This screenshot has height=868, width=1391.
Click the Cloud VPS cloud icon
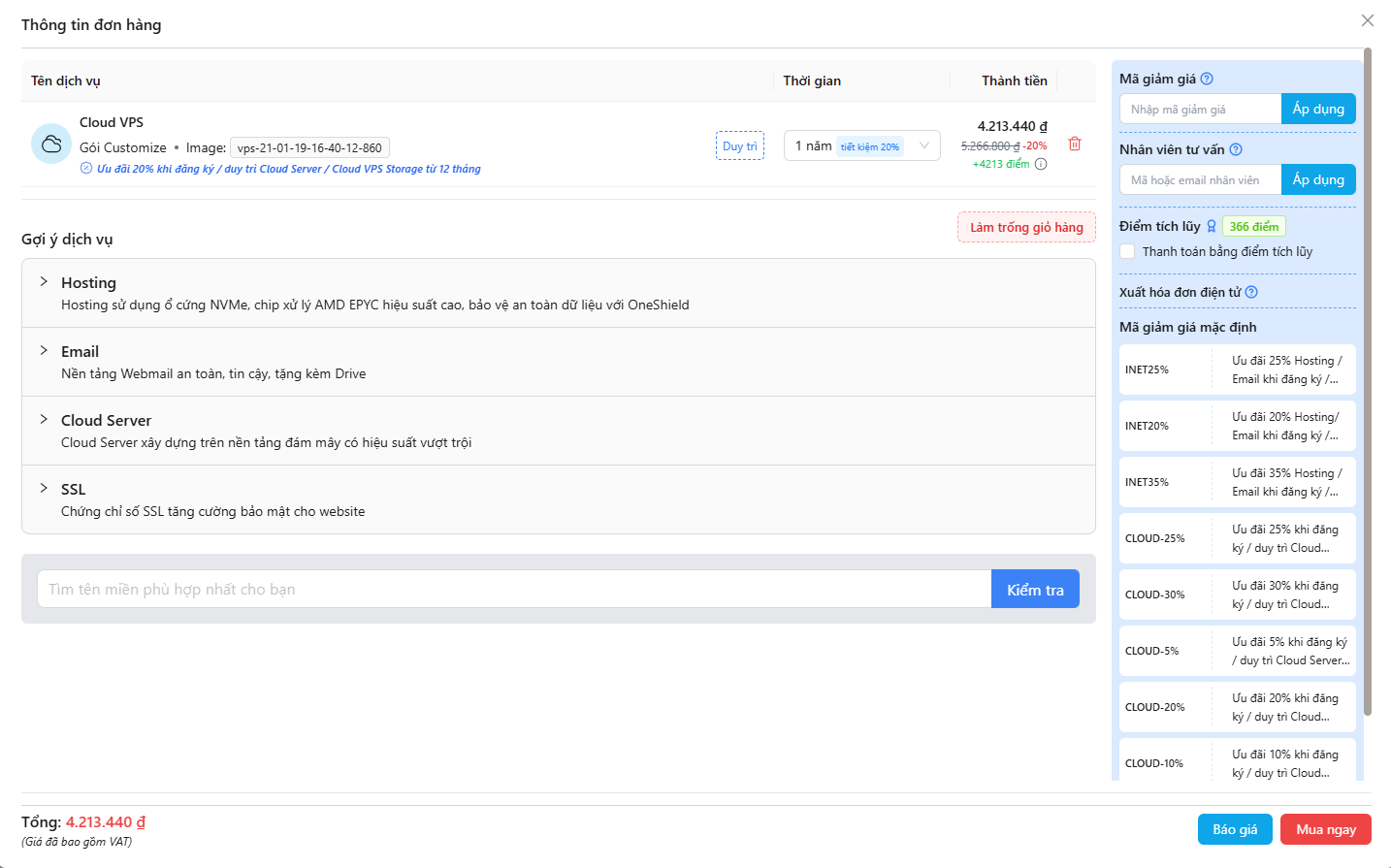(51, 145)
